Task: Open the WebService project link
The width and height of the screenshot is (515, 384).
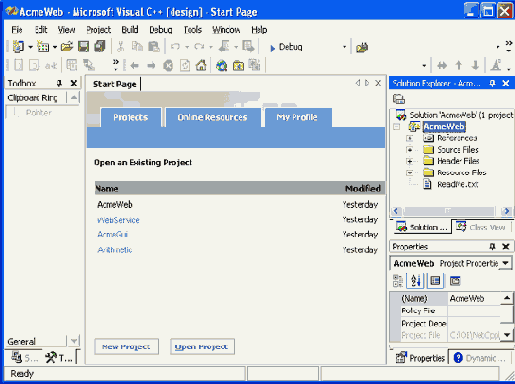Action: pyautogui.click(x=118, y=220)
